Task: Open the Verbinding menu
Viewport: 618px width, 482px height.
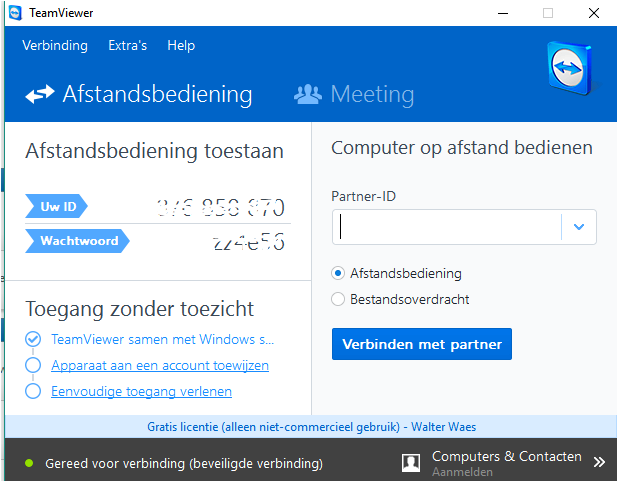Action: coord(55,45)
